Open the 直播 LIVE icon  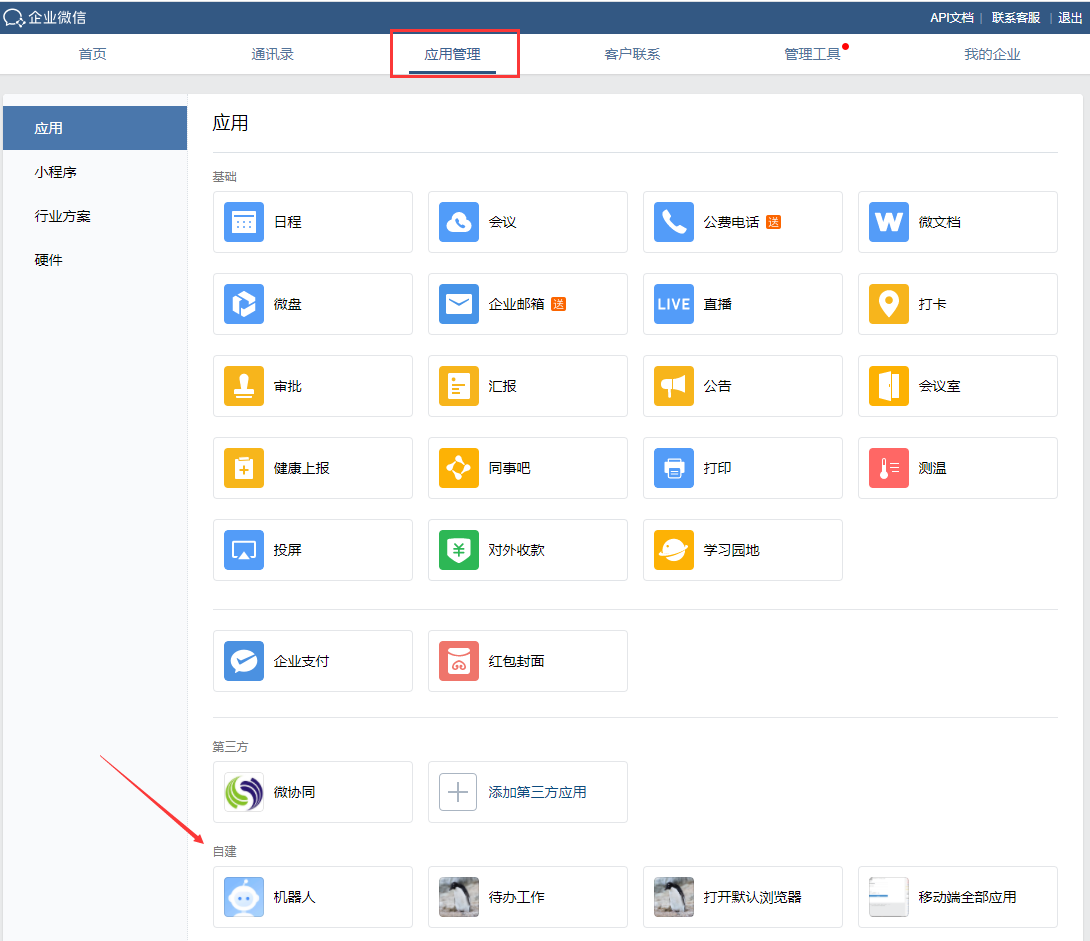[674, 304]
